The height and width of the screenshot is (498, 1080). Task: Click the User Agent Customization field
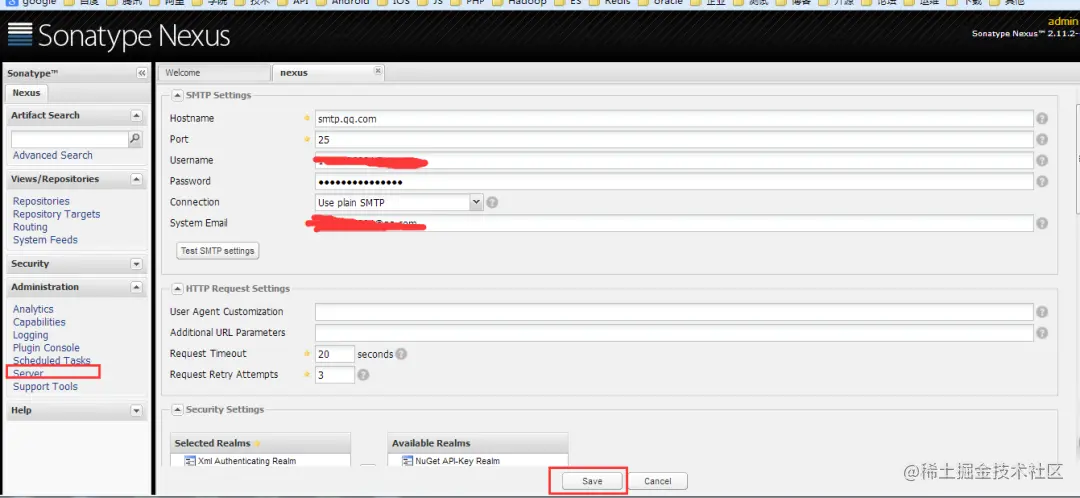point(674,312)
